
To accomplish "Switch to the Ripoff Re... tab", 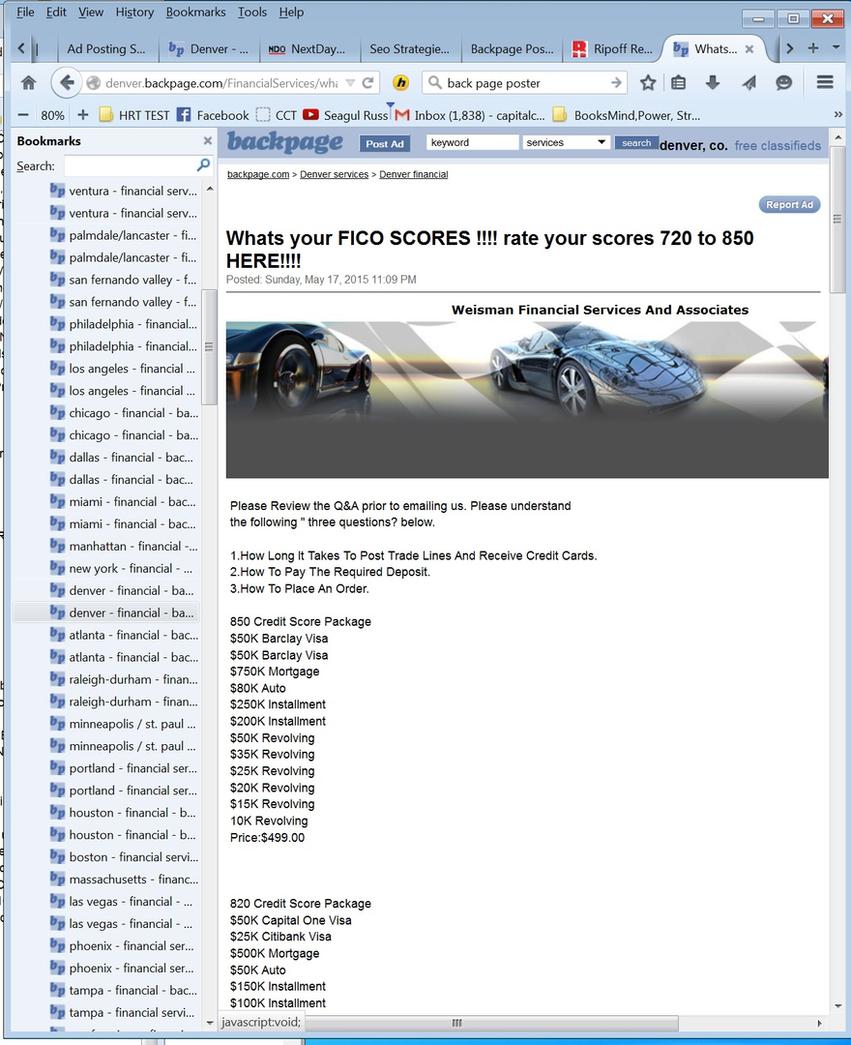I will coord(612,49).
